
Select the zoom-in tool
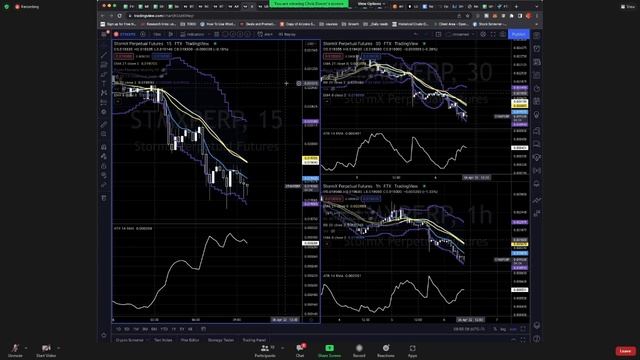pyautogui.click(x=104, y=134)
